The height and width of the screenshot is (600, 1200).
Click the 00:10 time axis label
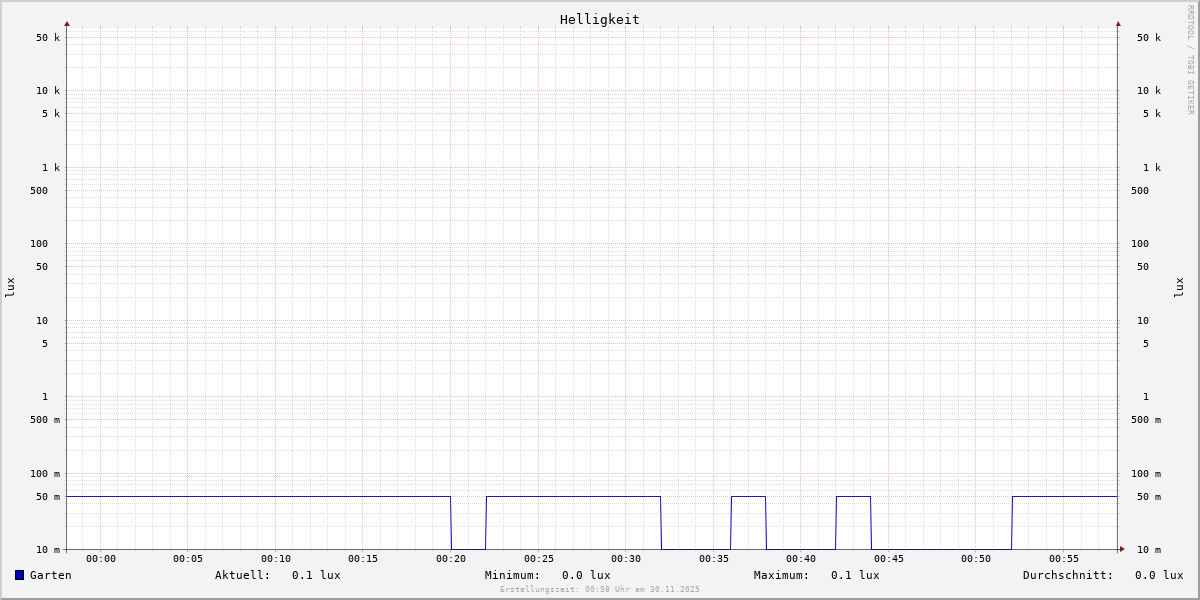tap(276, 559)
